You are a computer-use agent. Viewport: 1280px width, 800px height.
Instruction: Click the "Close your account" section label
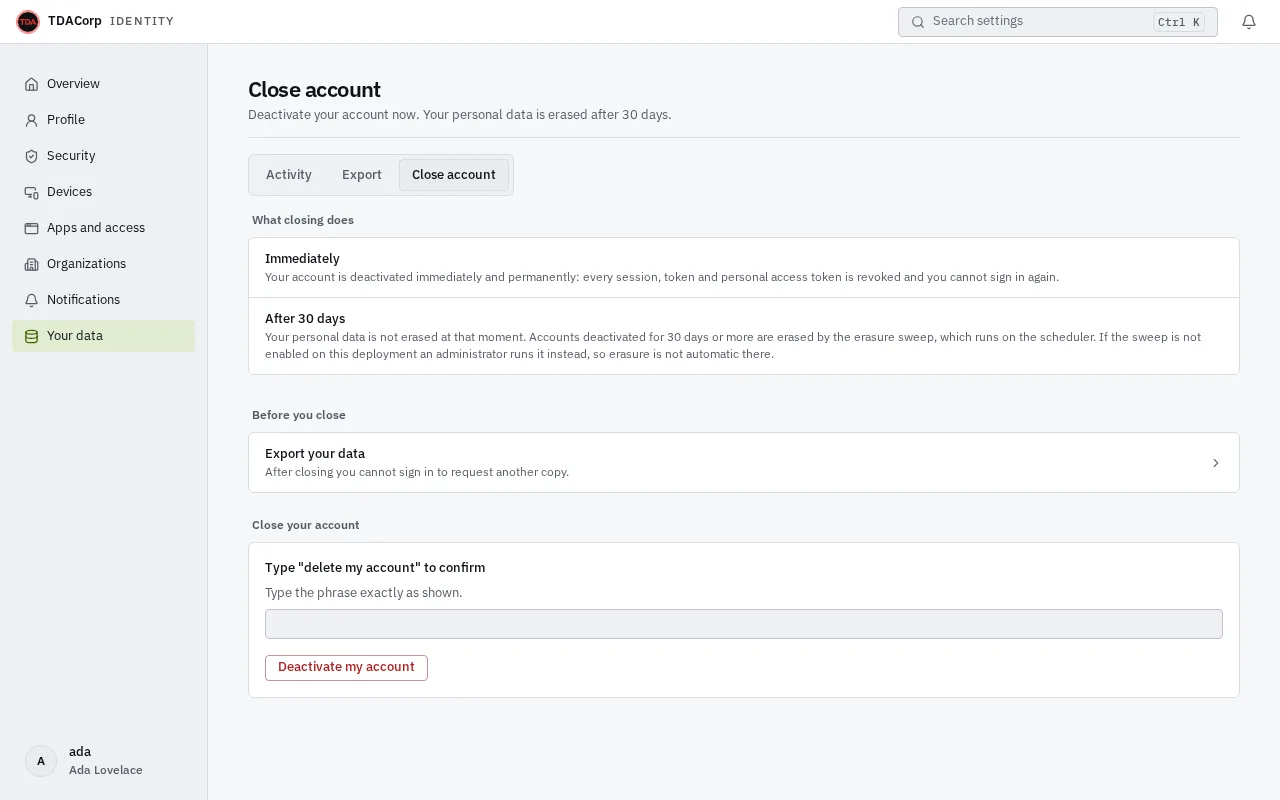[x=306, y=525]
